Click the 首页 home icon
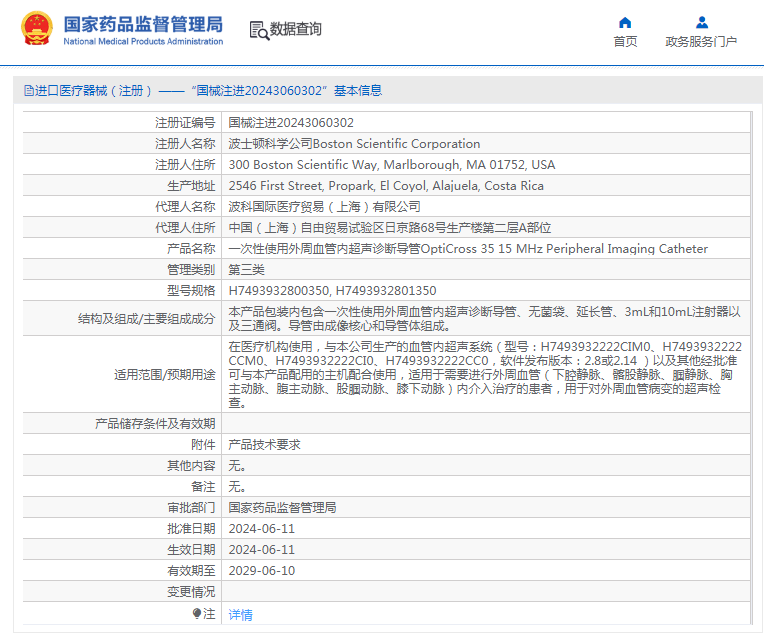Screen dimensions: 764x637 625,22
